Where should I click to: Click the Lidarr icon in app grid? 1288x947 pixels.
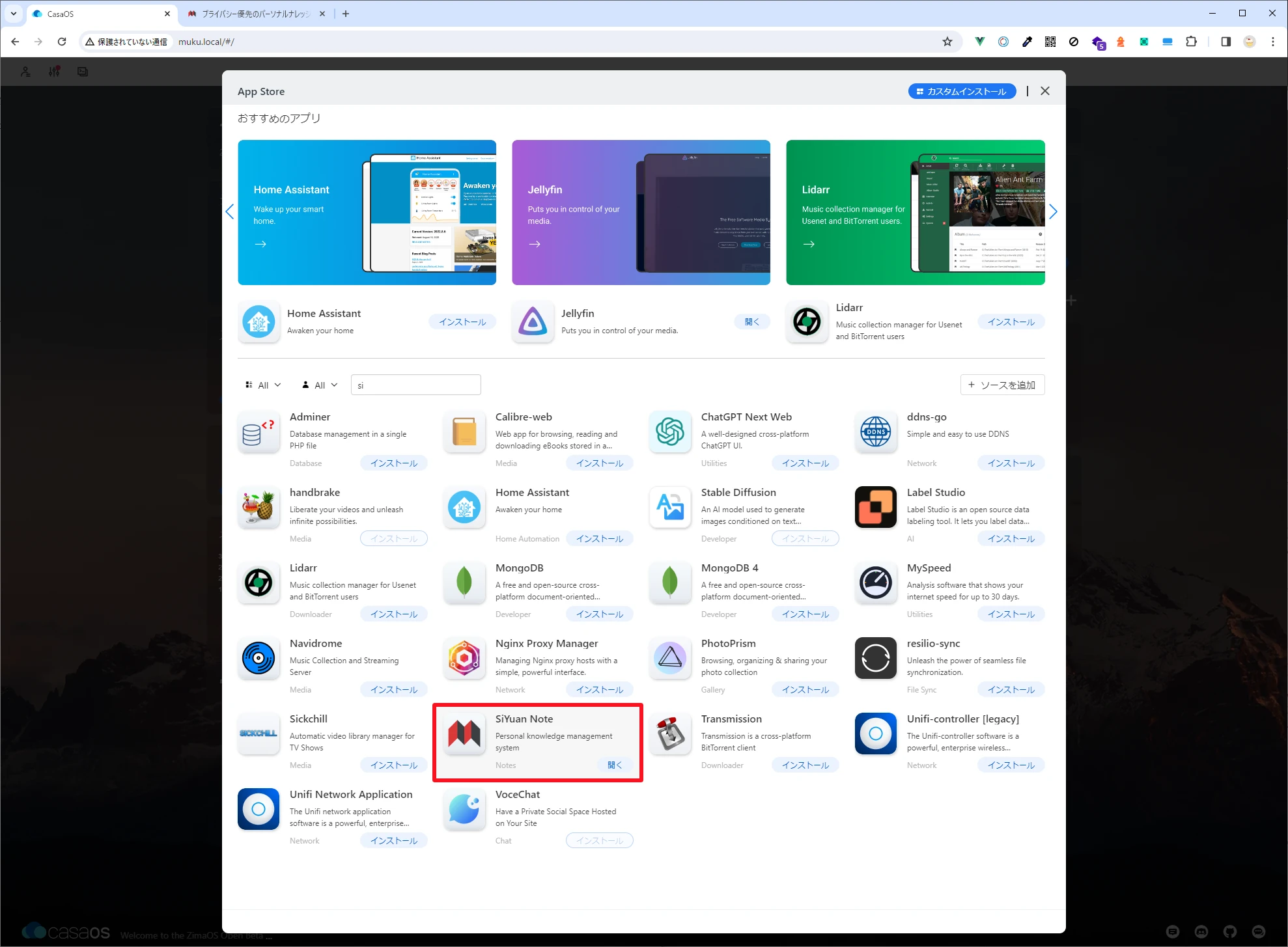point(259,583)
